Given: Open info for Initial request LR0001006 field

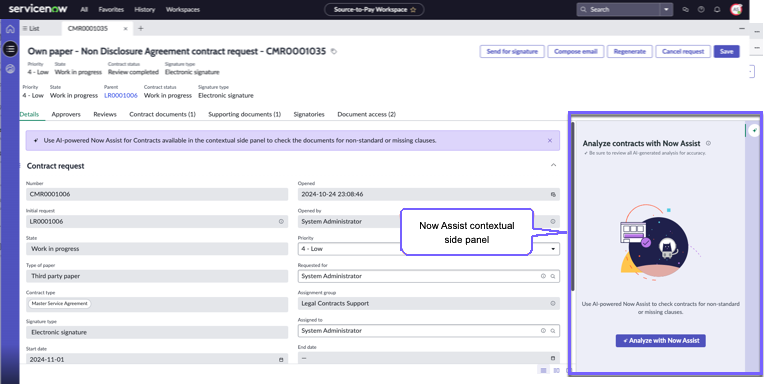Looking at the screenshot, I should (x=281, y=221).
